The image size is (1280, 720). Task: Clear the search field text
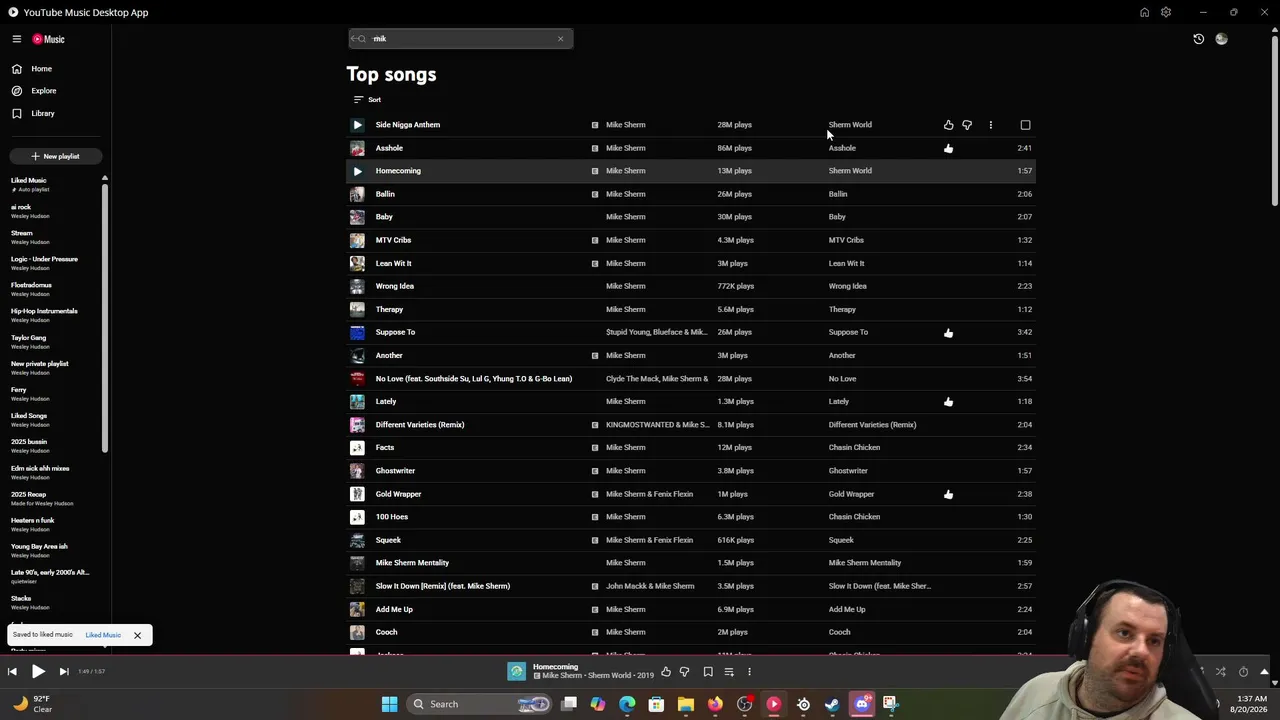[x=560, y=39]
